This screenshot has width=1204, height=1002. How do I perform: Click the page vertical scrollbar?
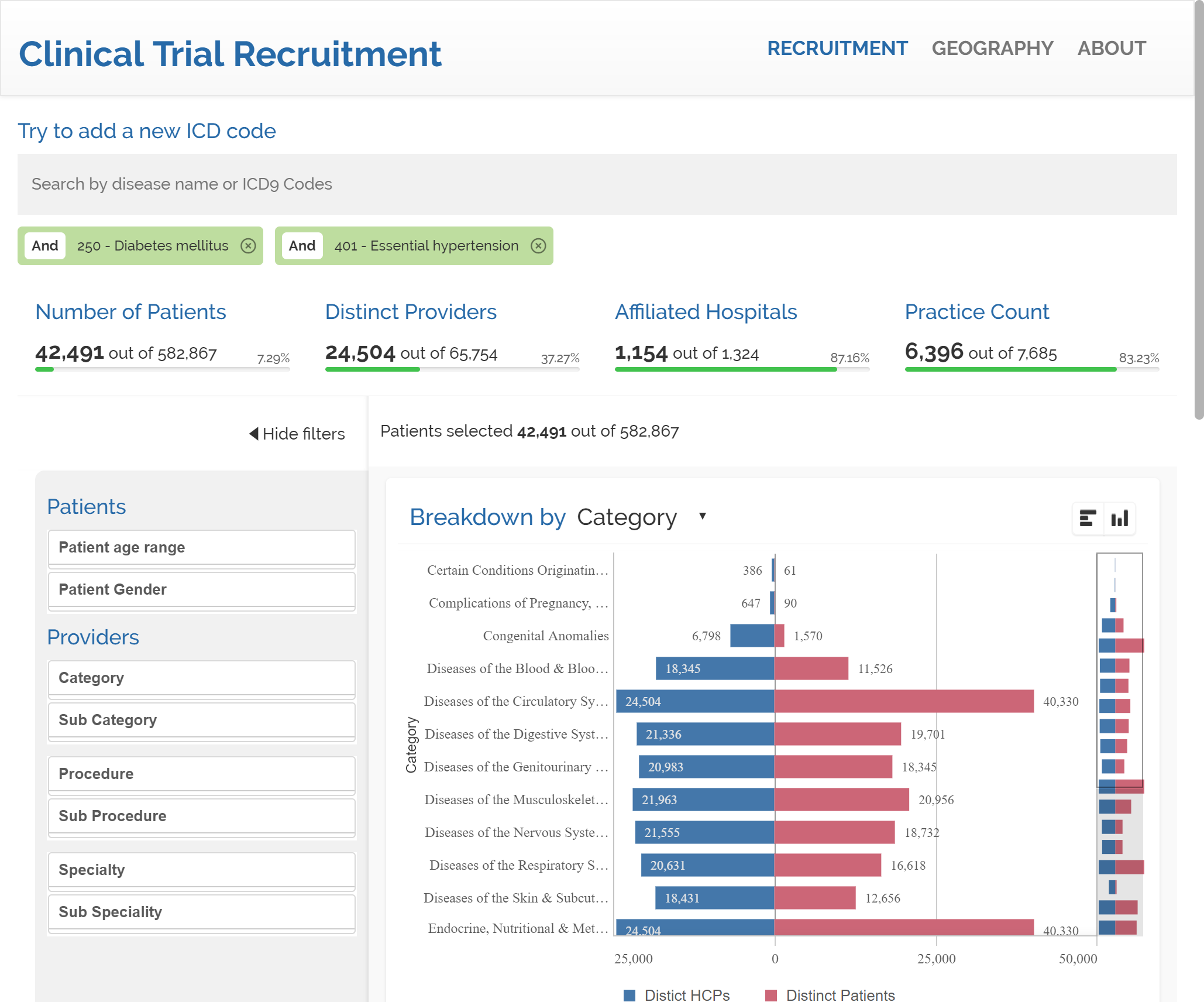click(1199, 211)
